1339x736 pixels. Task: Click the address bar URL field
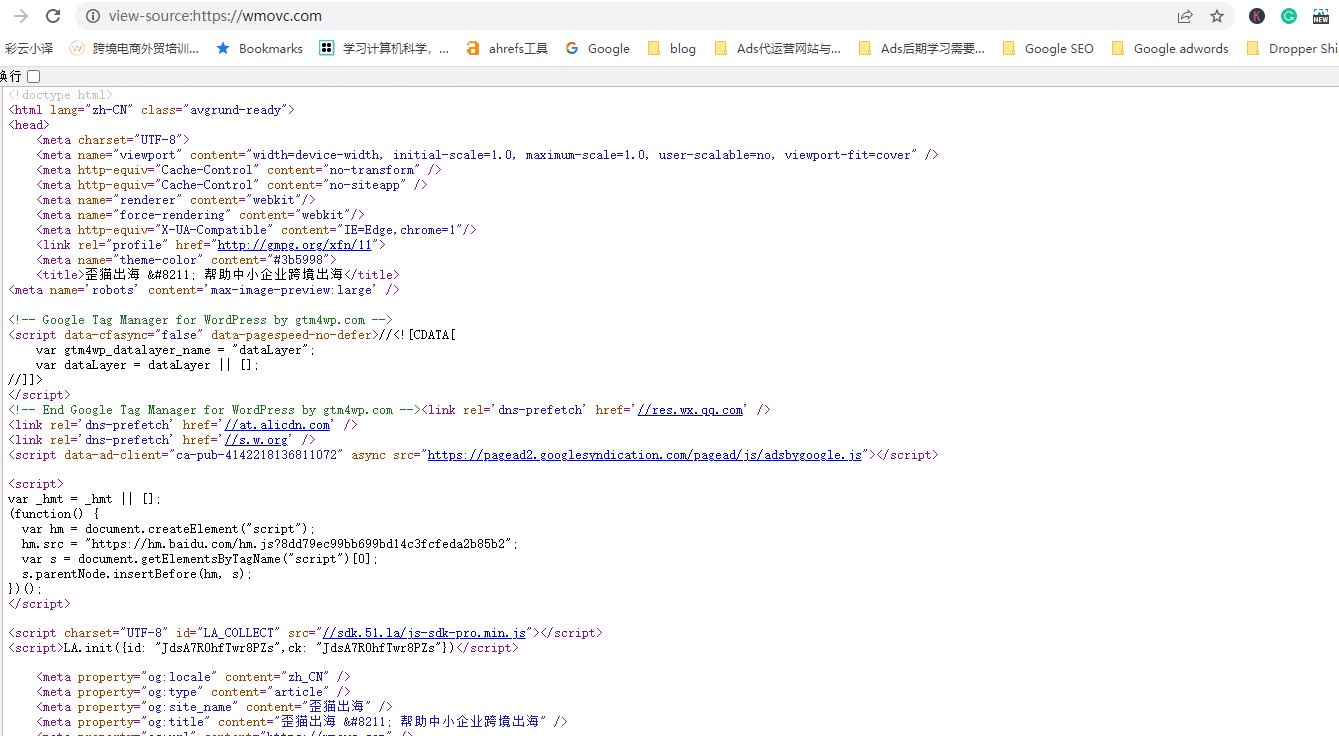640,16
